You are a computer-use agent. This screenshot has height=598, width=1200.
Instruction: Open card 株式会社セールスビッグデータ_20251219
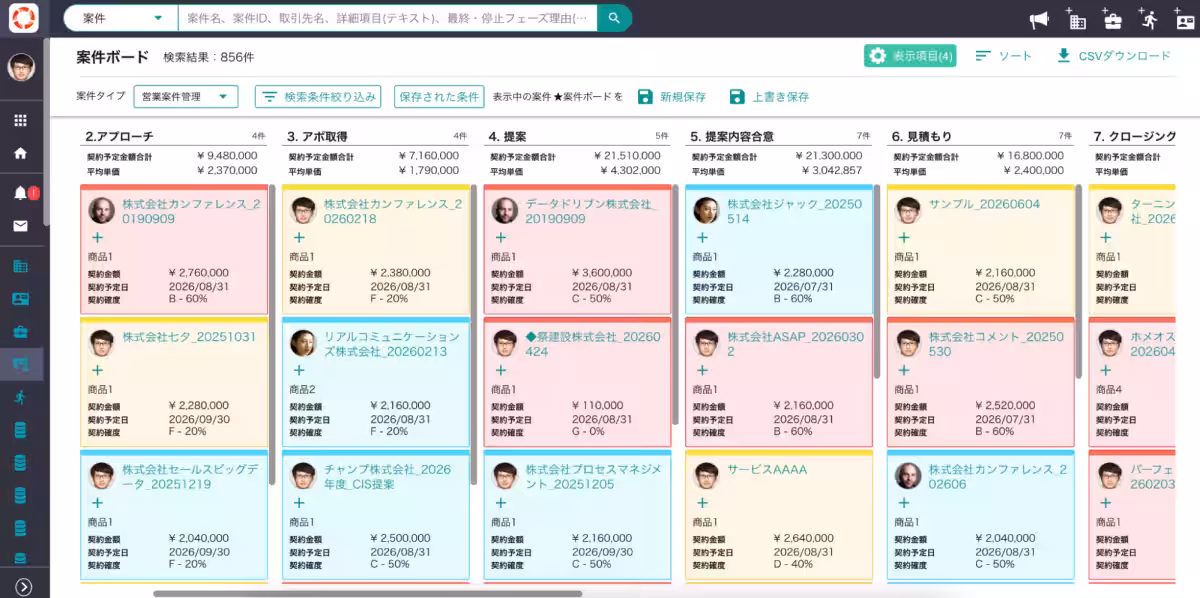(174, 515)
